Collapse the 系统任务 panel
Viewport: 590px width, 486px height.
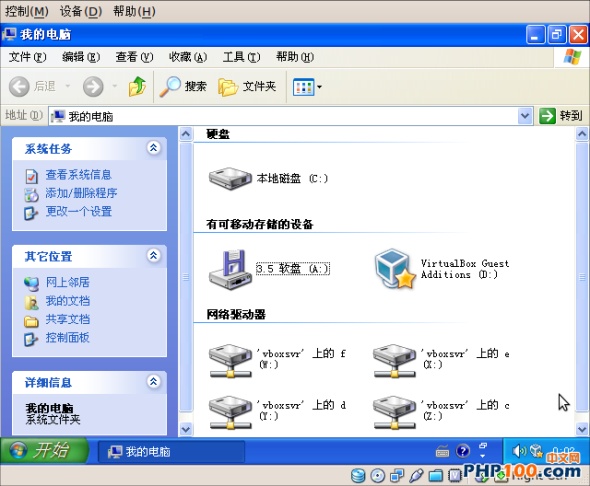[x=154, y=148]
